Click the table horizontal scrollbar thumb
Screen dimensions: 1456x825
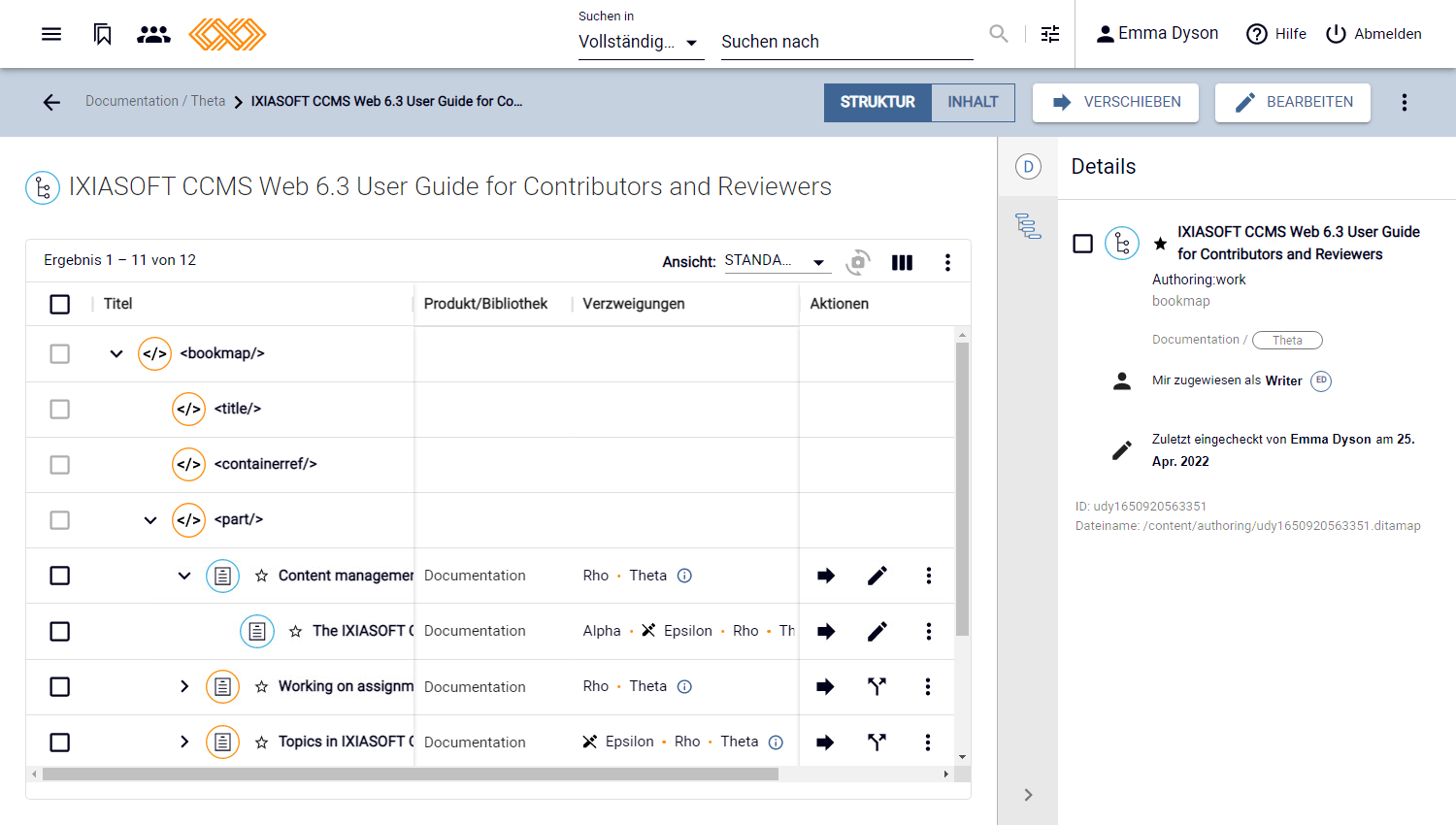(410, 775)
